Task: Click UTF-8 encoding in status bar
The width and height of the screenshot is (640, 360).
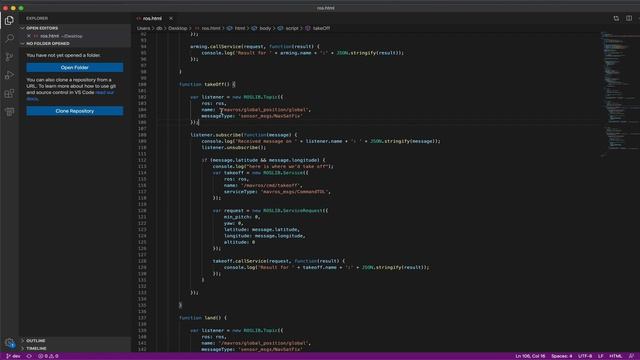Action: pyautogui.click(x=585, y=356)
